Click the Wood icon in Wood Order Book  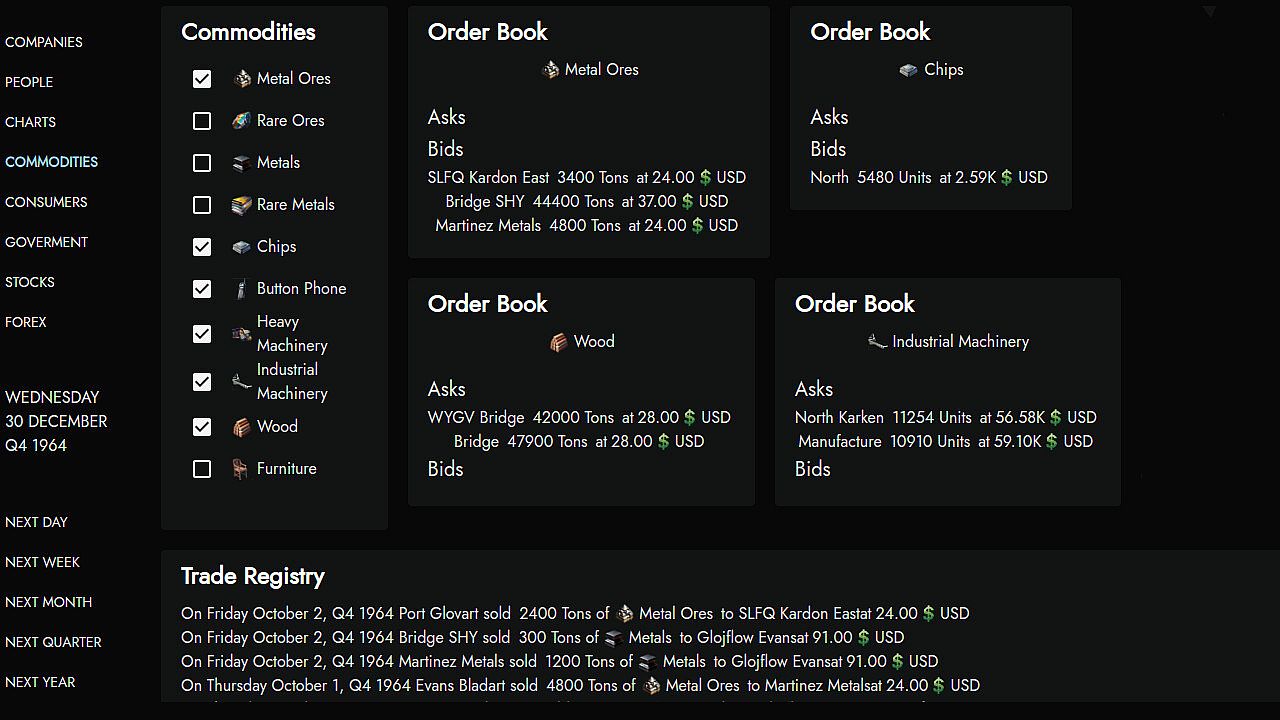click(559, 342)
